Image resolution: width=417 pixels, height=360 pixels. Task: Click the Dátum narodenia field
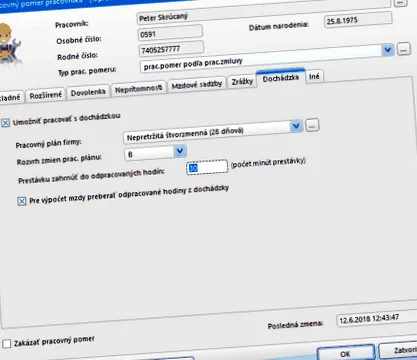(358, 20)
